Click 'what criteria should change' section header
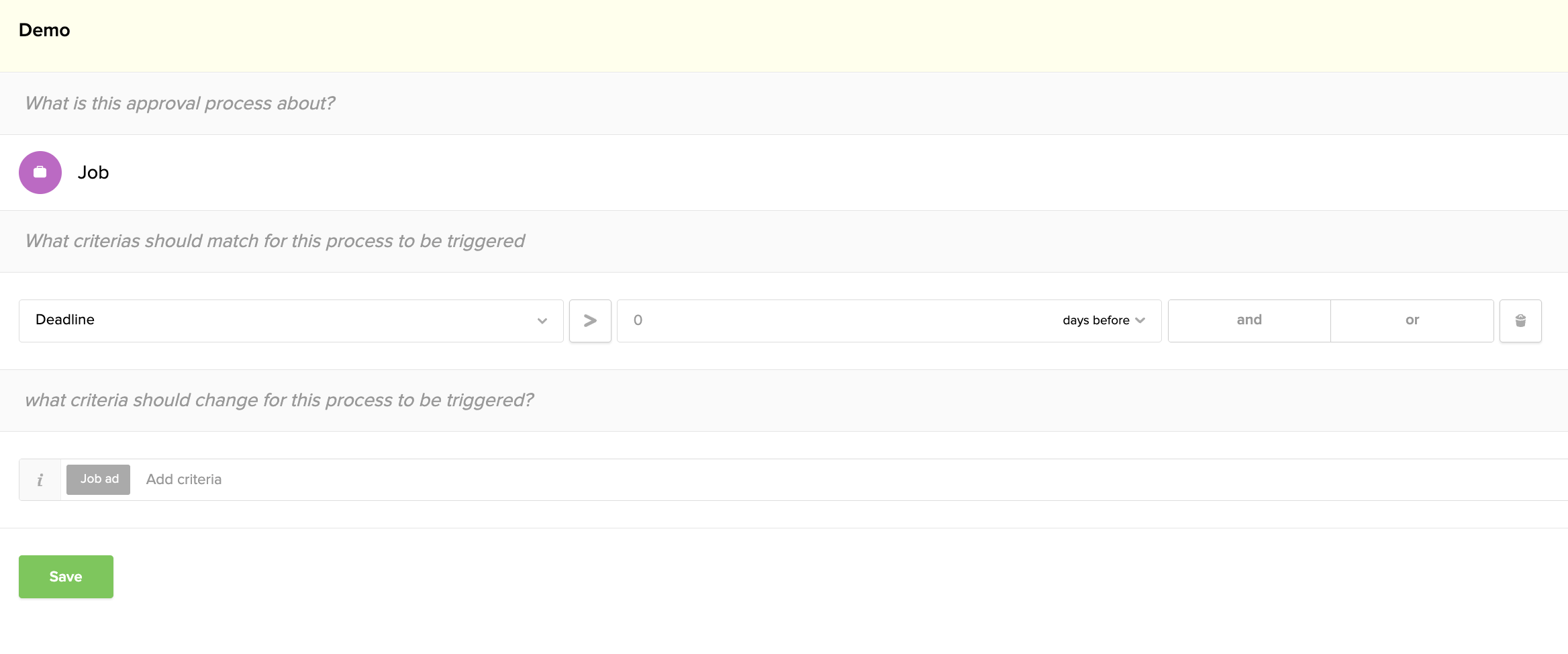The width and height of the screenshot is (1568, 654). pyautogui.click(x=279, y=400)
